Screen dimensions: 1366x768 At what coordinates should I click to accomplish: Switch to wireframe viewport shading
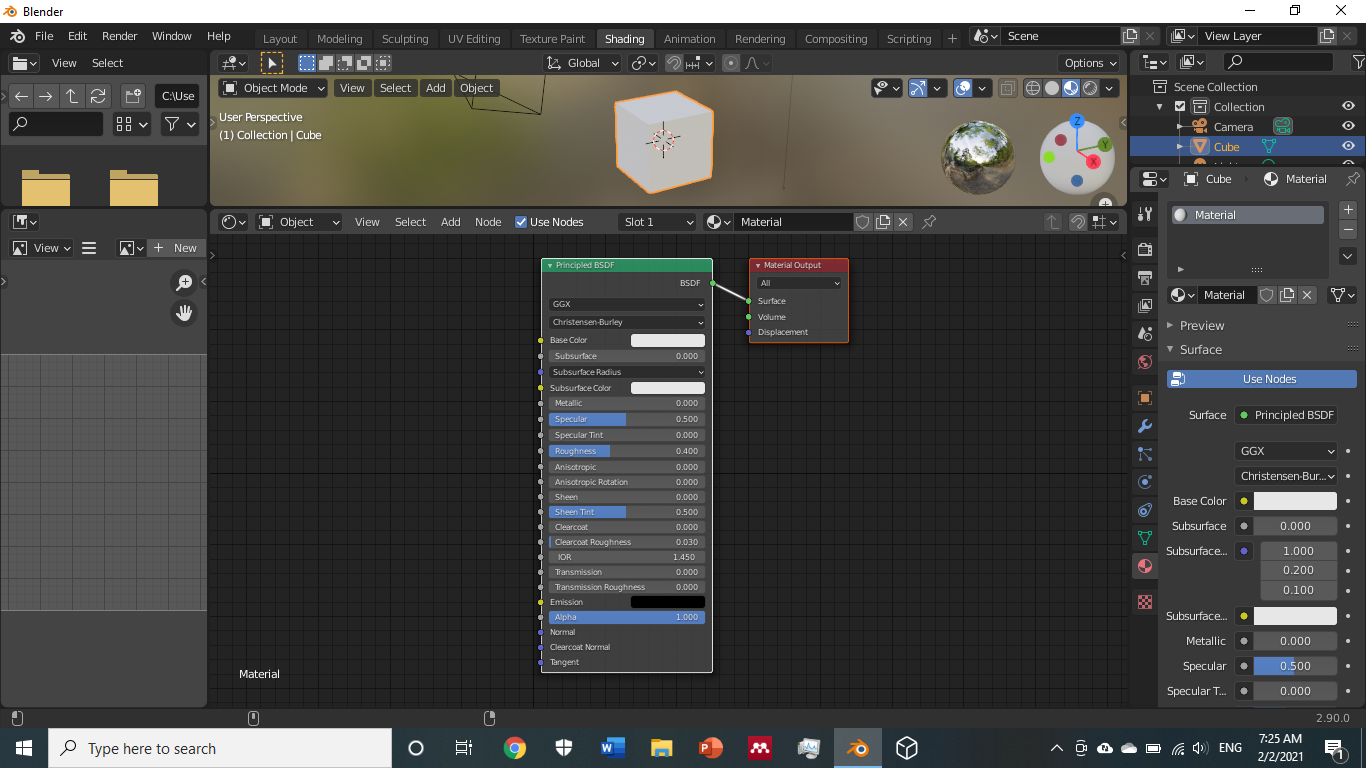coord(1033,88)
